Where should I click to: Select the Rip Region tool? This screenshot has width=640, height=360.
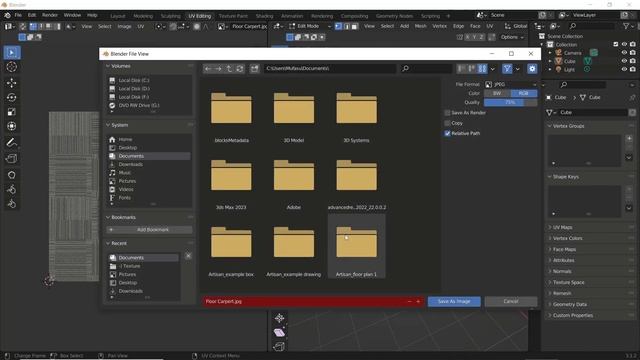click(11, 159)
